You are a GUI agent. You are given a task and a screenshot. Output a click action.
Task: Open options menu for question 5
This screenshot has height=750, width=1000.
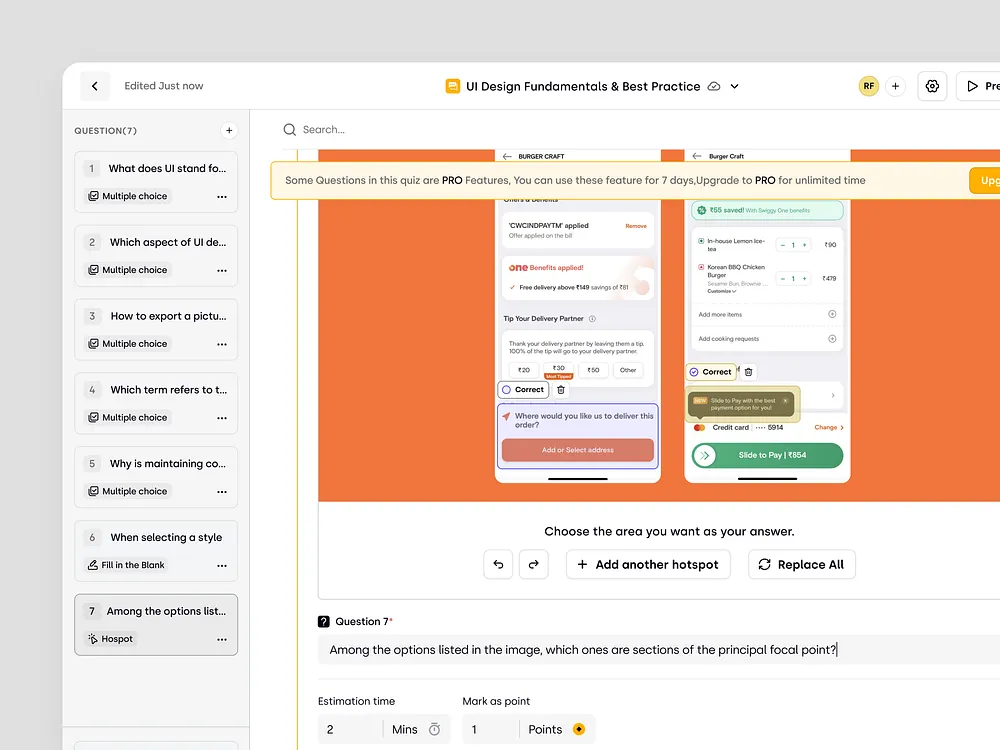coord(222,492)
